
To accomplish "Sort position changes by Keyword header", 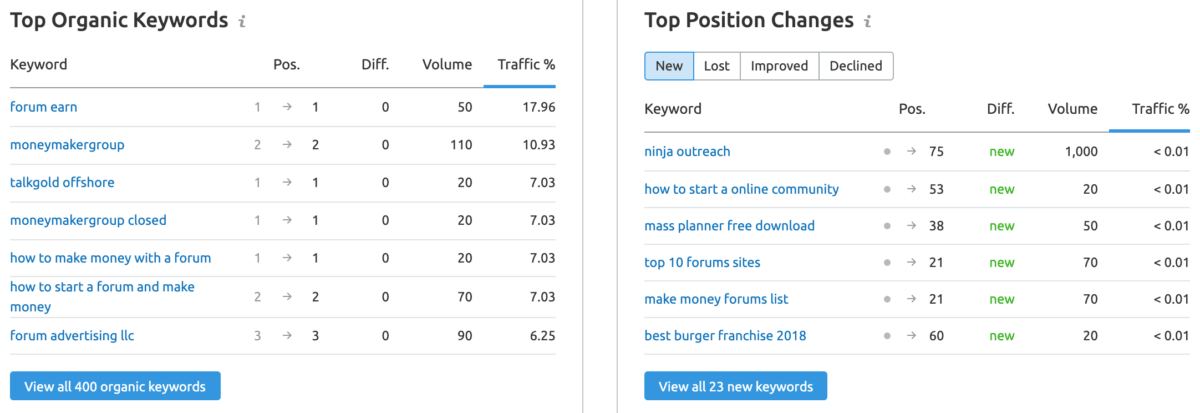I will coord(673,109).
